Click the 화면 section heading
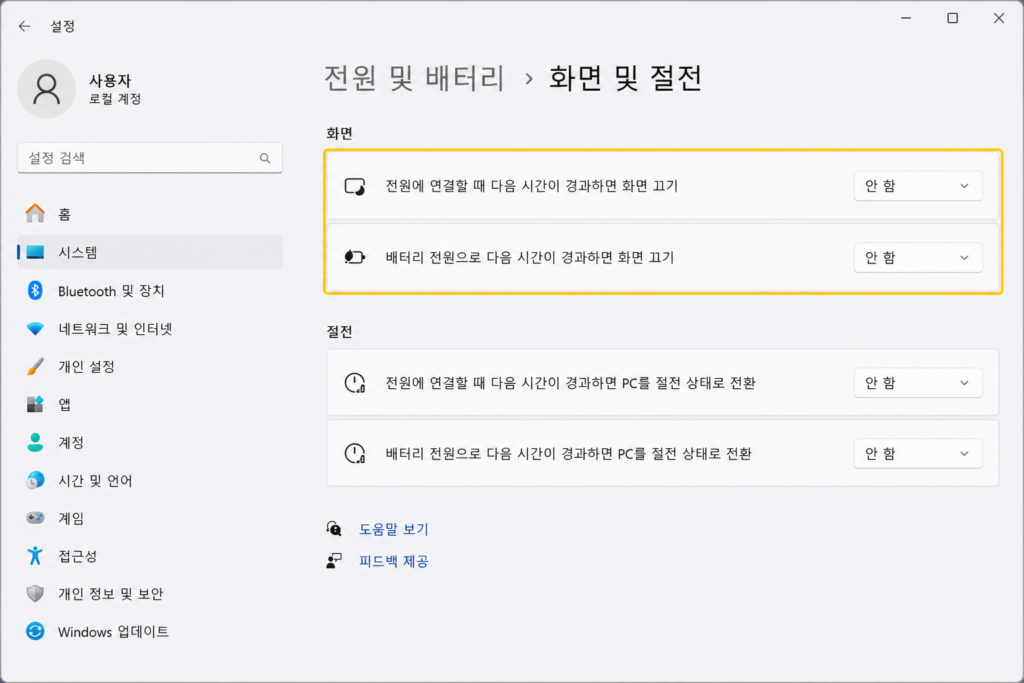Viewport: 1024px width, 683px height. [340, 133]
